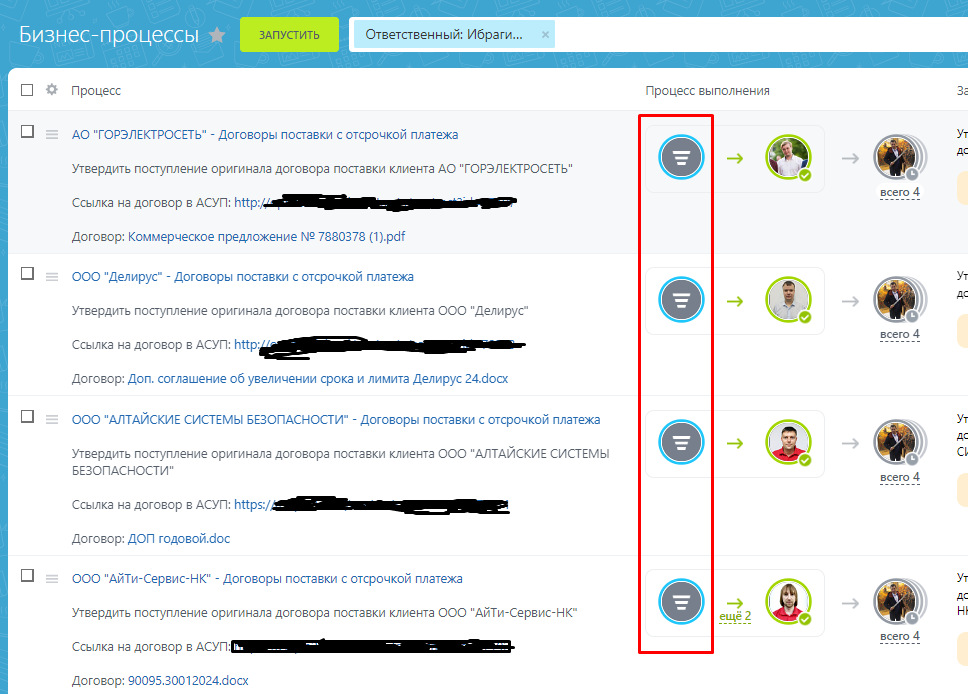The height and width of the screenshot is (694, 968).
Task: Open row menu for АЛТАЙСКИЕ СИСТЕМЫ БЕЗОПАСНОСТИ process
Action: 52,420
